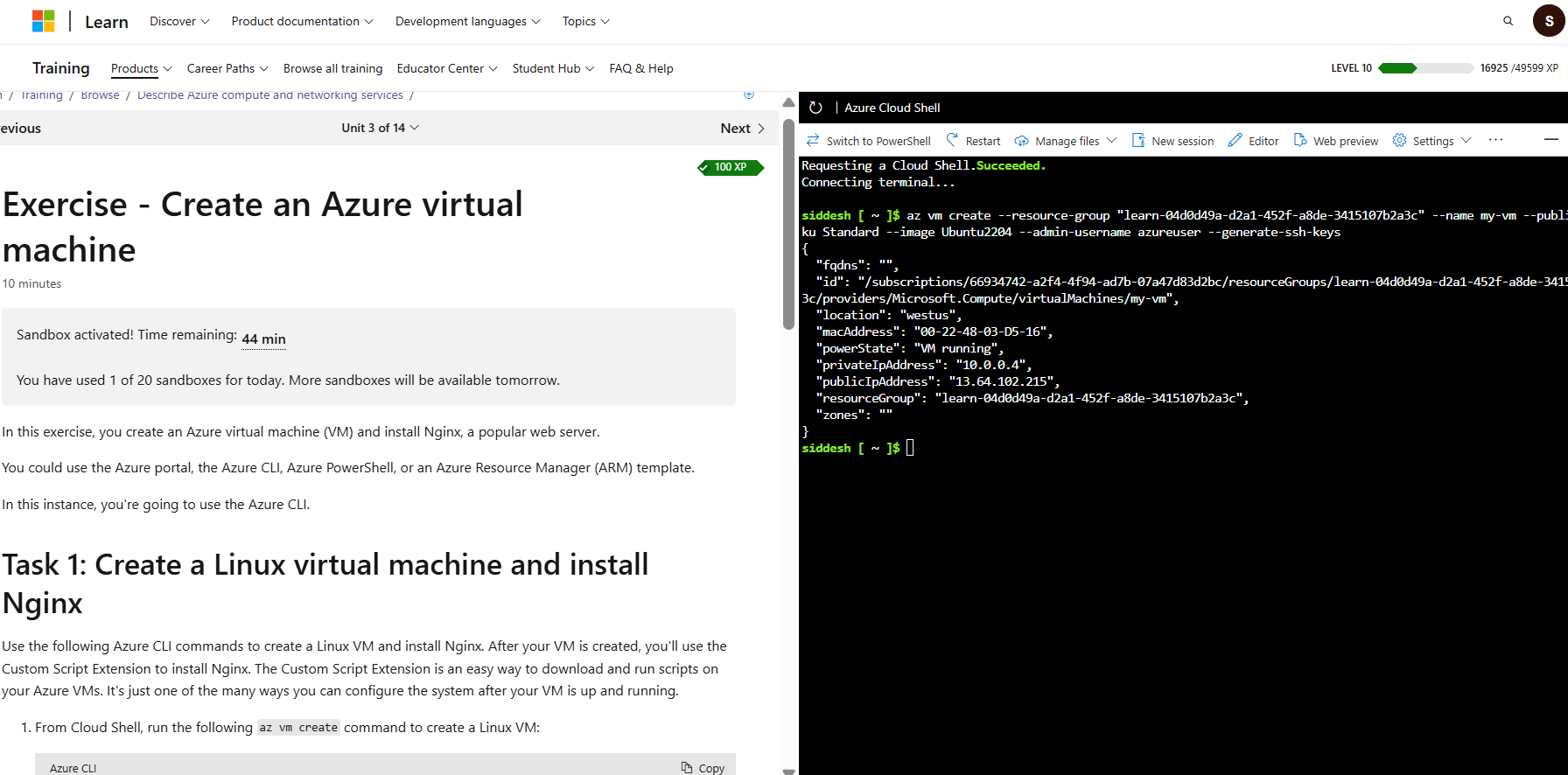Click the Learn home link
Image resolution: width=1568 pixels, height=775 pixels.
[x=107, y=22]
